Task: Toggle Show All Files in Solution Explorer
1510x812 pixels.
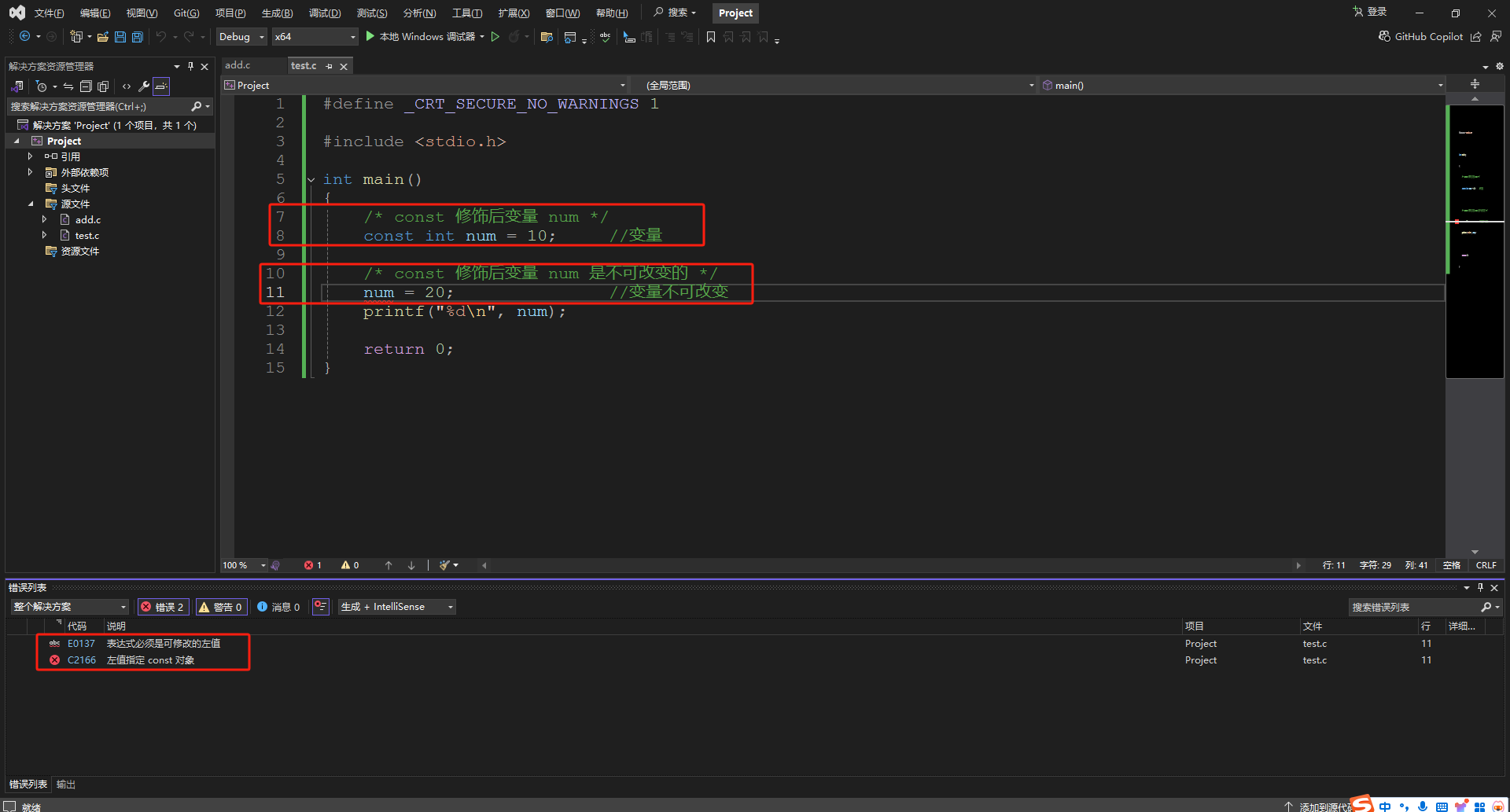Action: [x=103, y=86]
